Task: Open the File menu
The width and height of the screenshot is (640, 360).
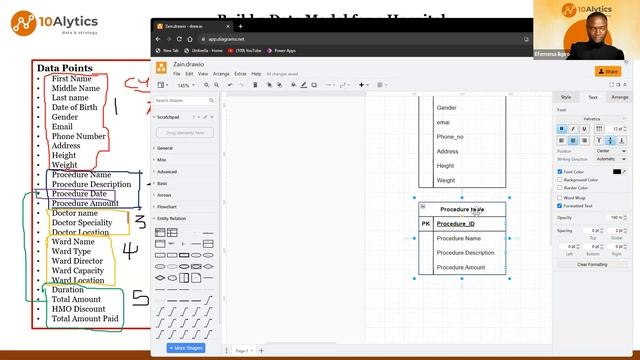Action: (x=176, y=74)
